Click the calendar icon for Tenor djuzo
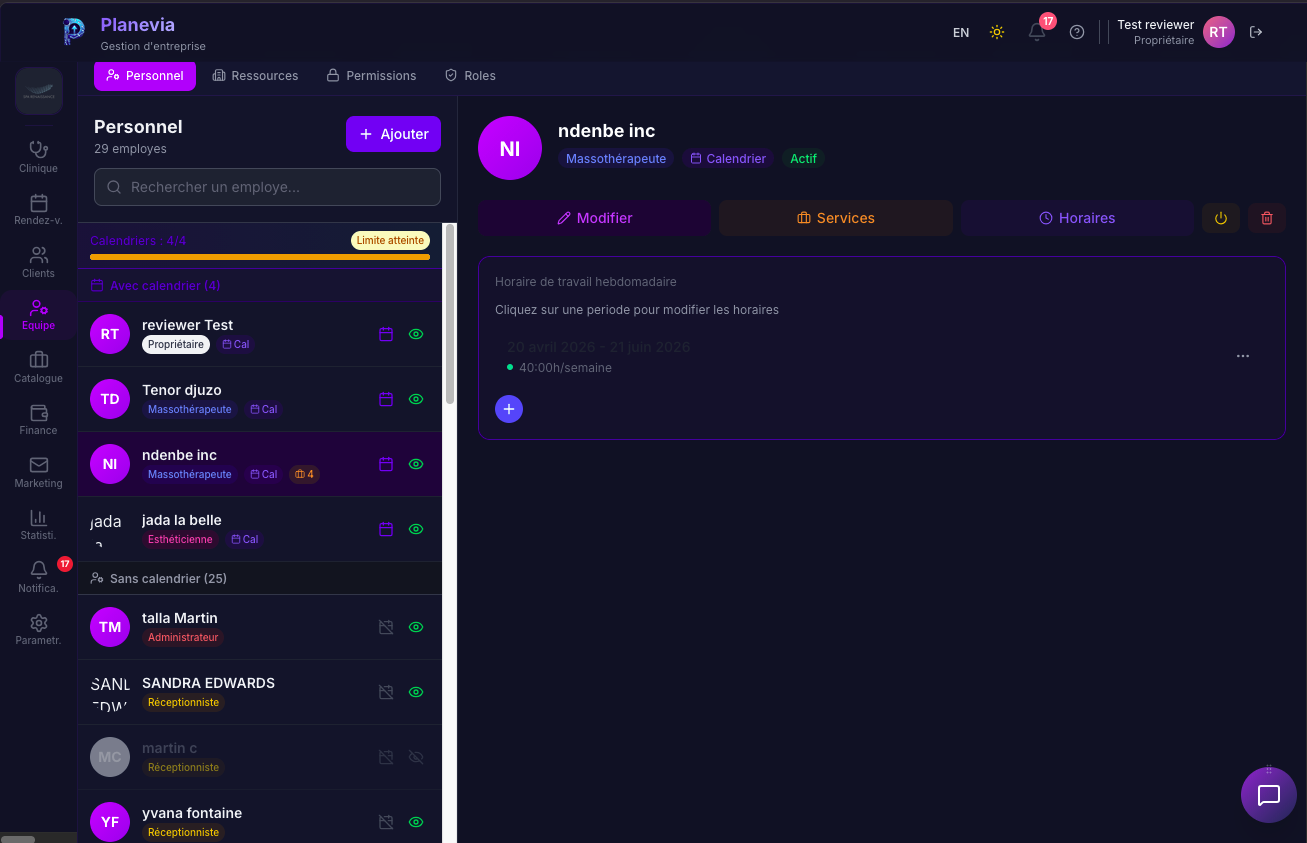This screenshot has width=1307, height=843. 386,399
